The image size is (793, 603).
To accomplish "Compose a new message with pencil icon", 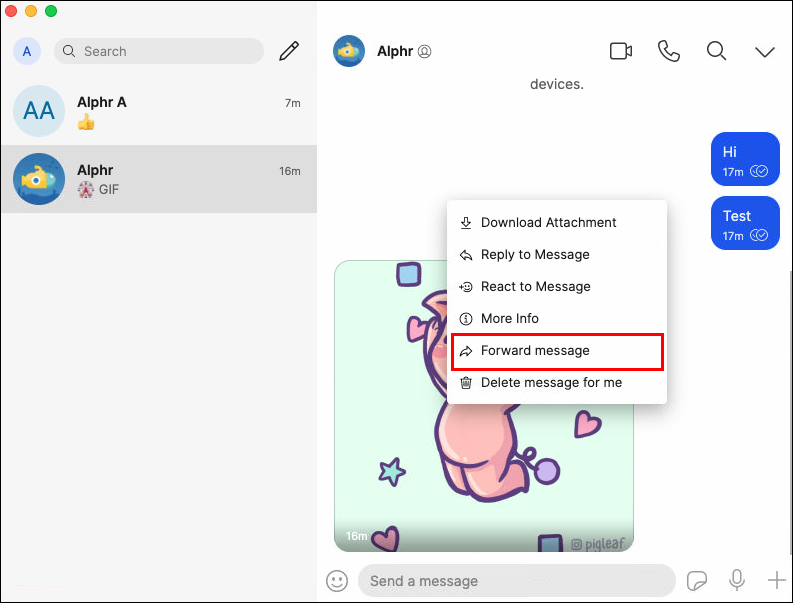I will coord(289,51).
